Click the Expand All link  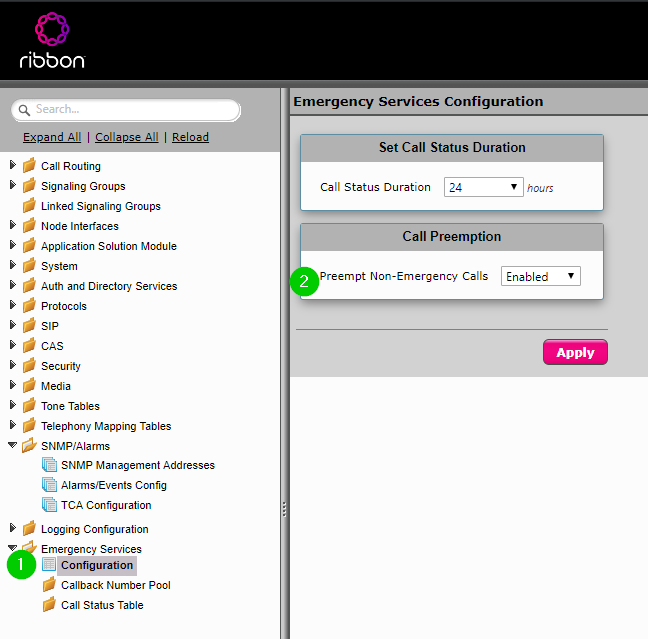point(52,137)
